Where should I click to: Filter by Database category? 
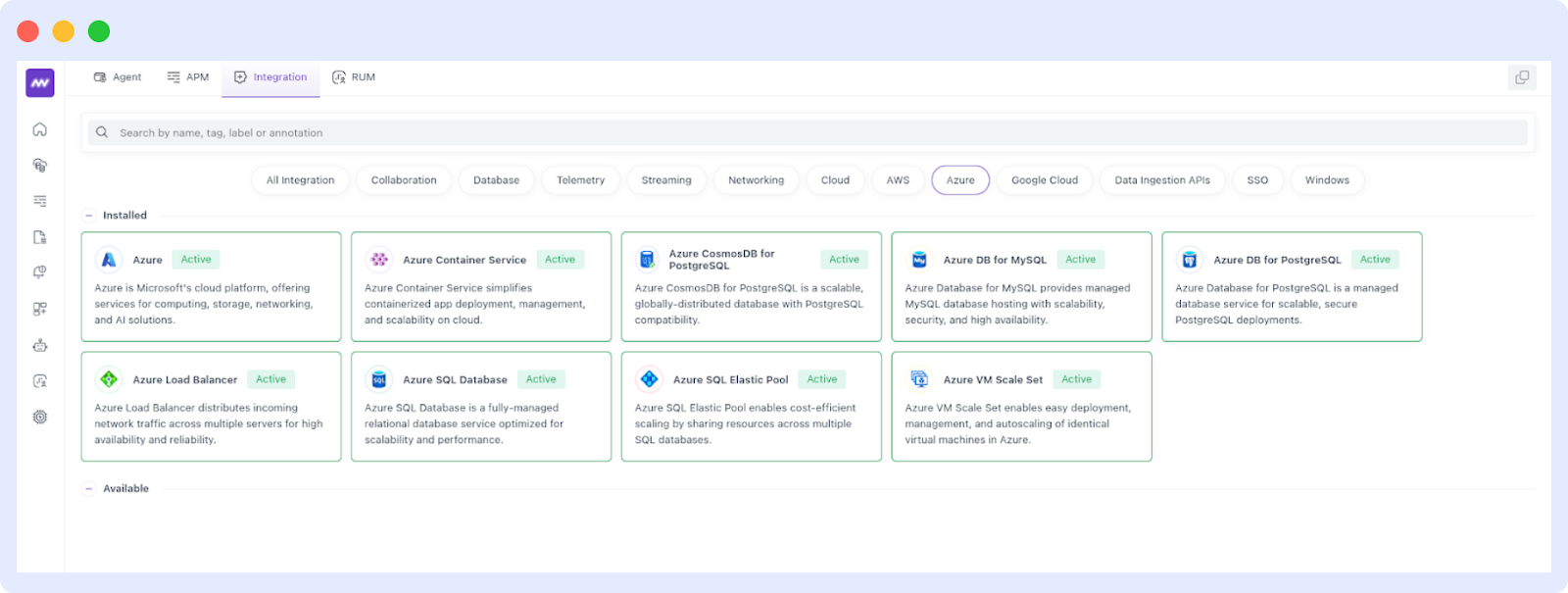(496, 180)
